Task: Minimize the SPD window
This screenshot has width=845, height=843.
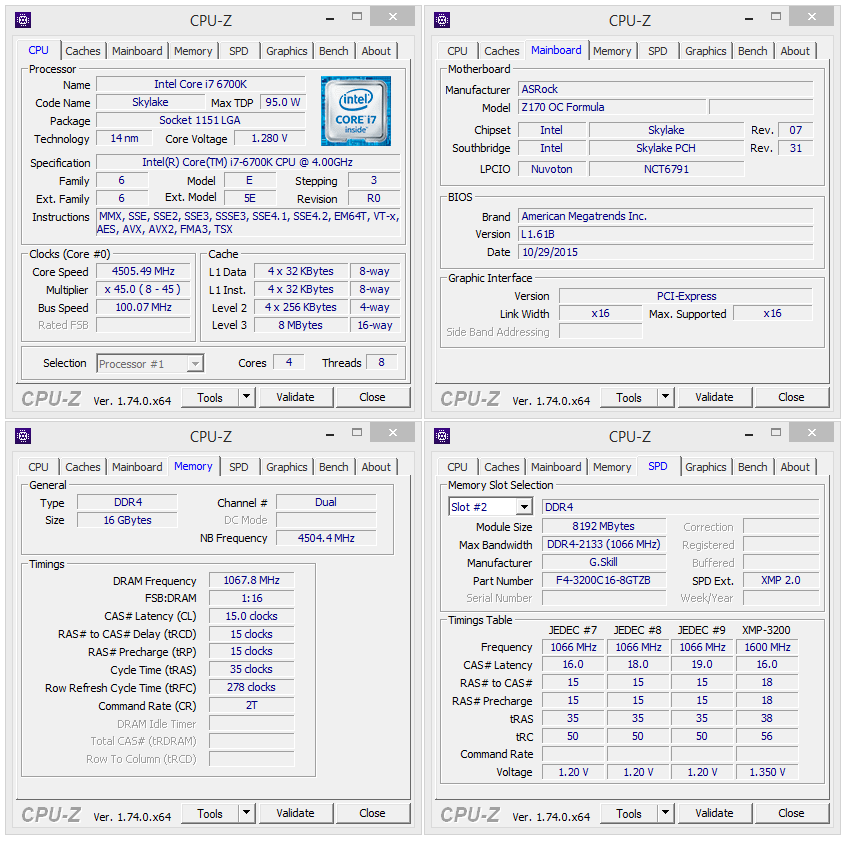Action: point(749,434)
